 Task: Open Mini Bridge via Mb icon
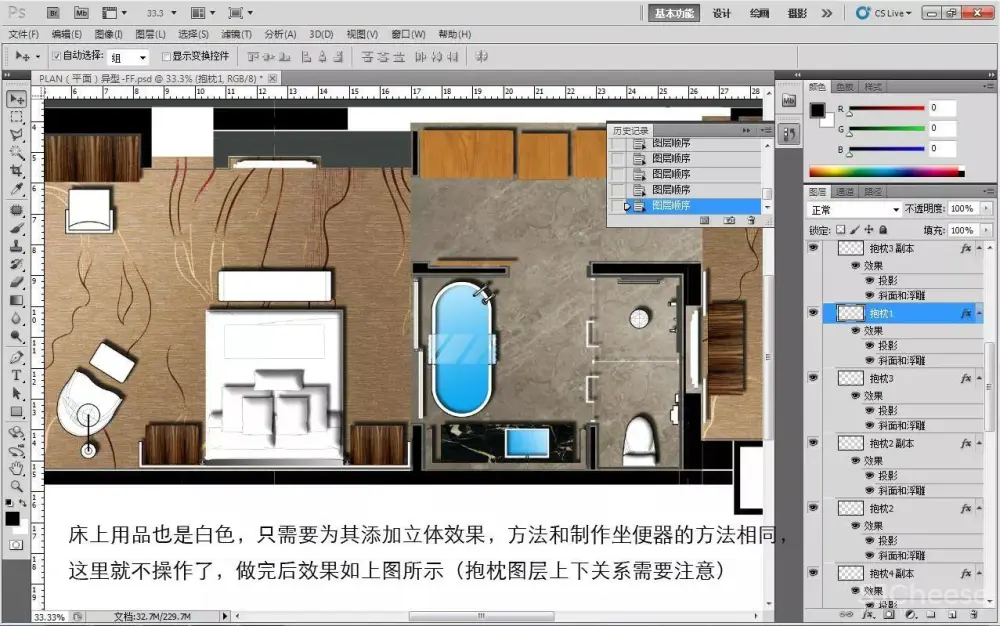82,13
